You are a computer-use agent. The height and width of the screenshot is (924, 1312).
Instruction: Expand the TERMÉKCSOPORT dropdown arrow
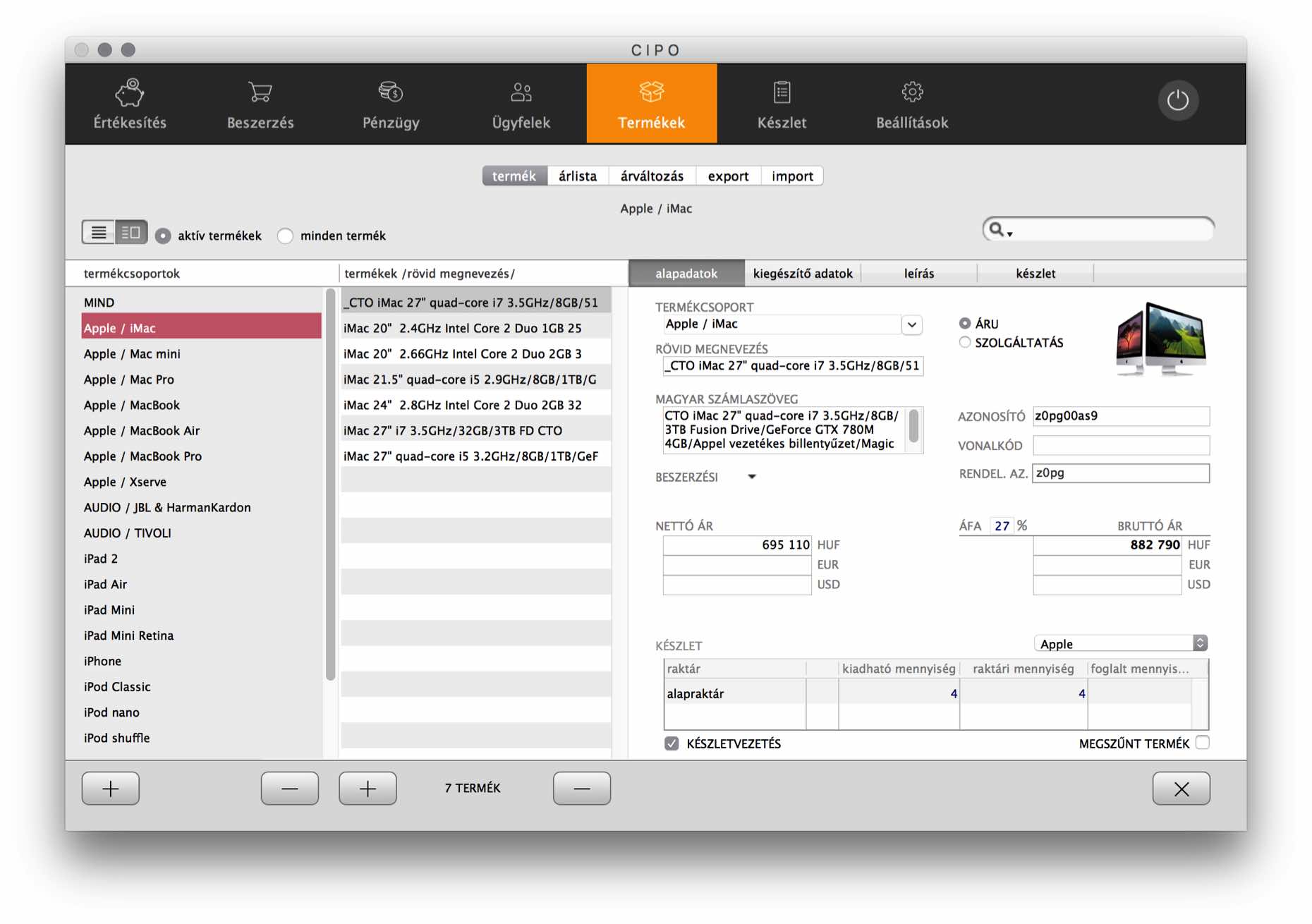(911, 324)
